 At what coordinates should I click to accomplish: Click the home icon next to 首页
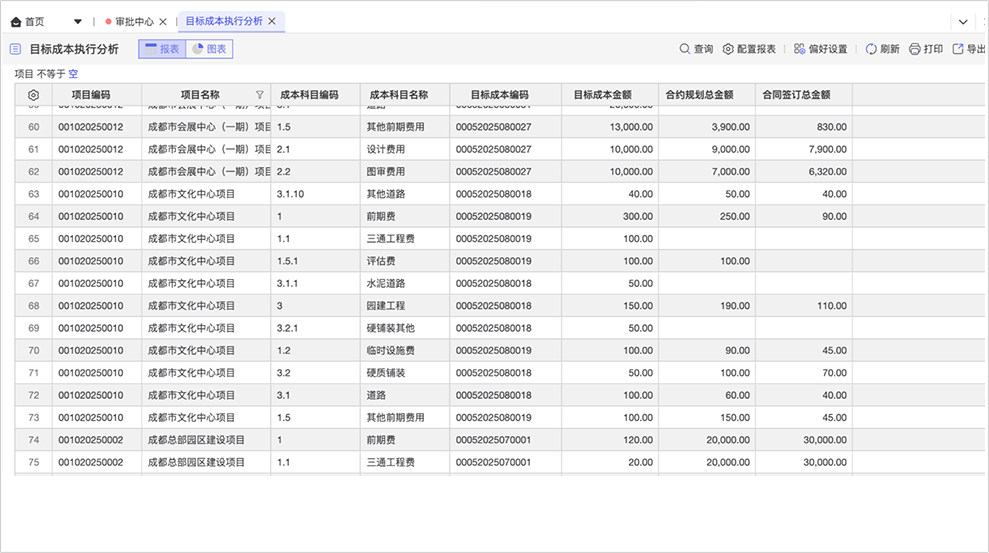15,21
